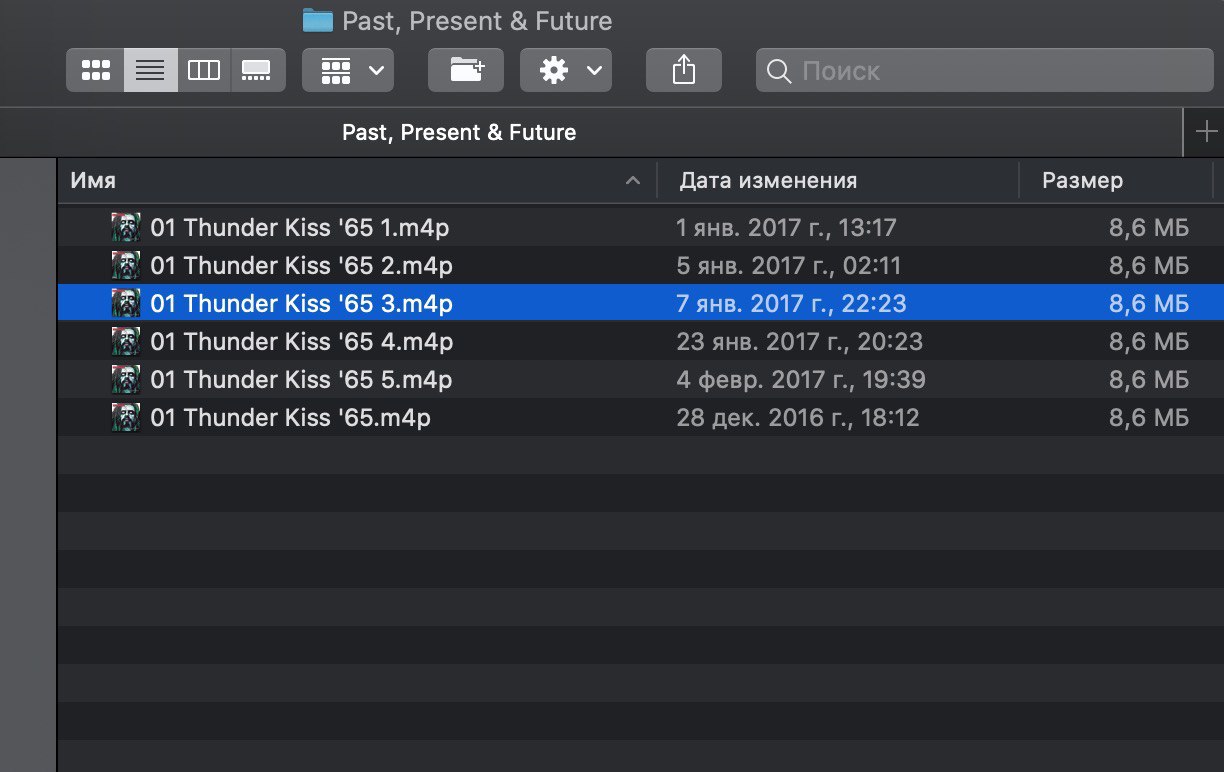Sort by the Имя column header

pos(357,181)
